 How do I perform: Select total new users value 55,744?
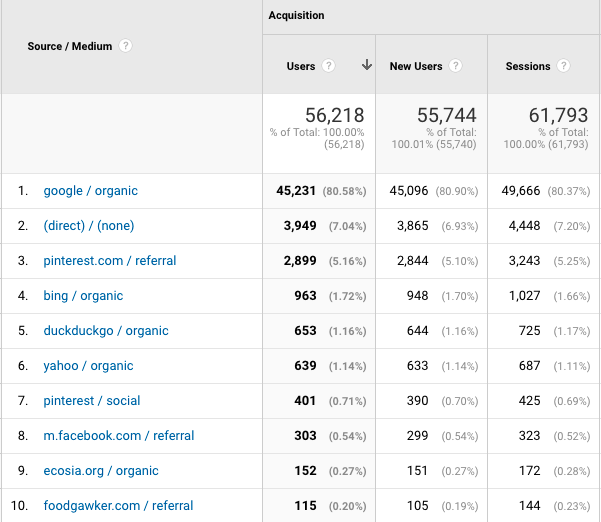tap(447, 115)
